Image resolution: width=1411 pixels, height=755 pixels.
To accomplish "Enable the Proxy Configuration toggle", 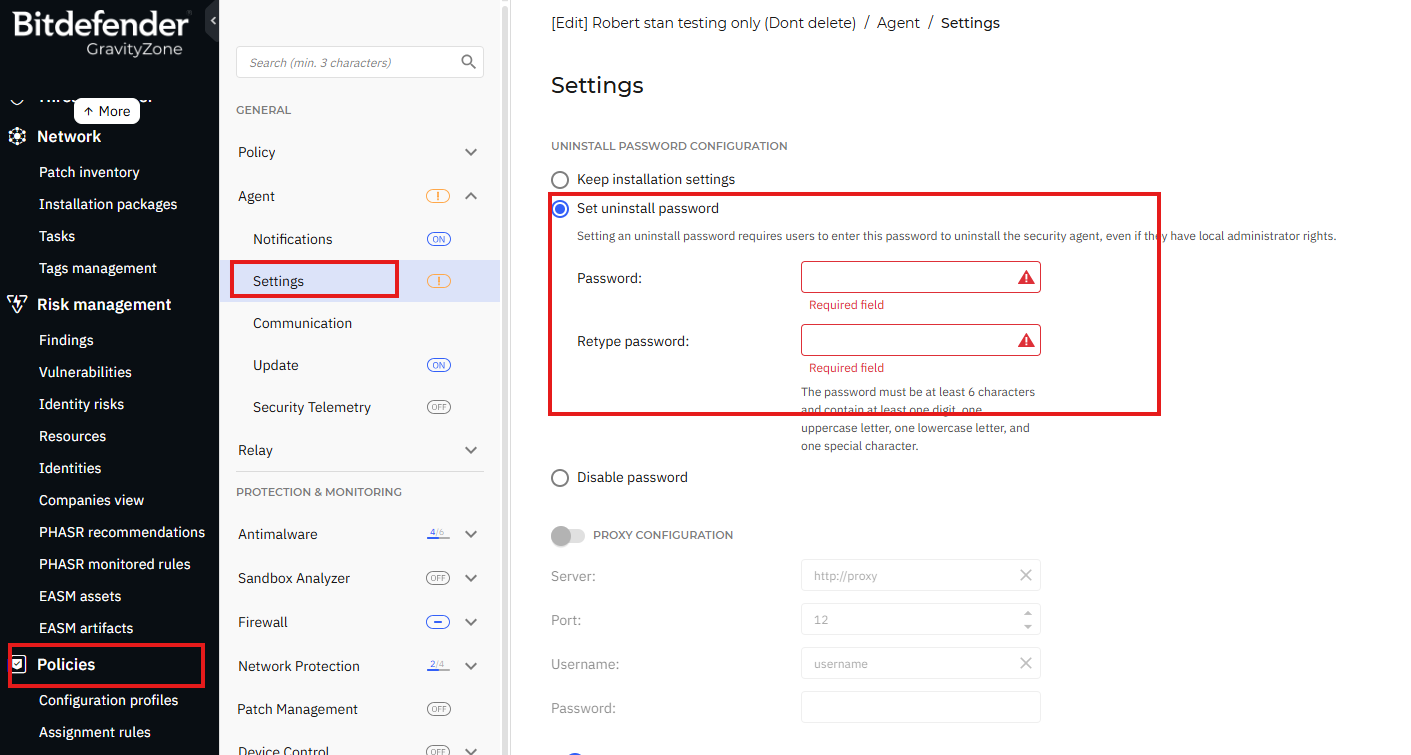I will click(x=568, y=536).
